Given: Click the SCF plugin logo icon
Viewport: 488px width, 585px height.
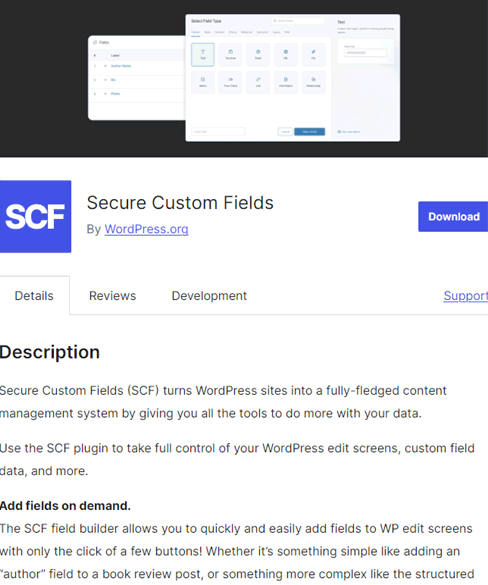Looking at the screenshot, I should click(x=35, y=216).
